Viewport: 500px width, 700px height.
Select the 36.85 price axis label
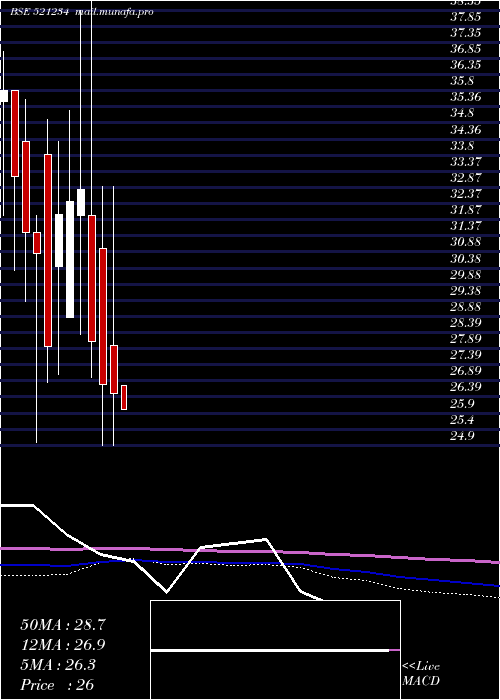point(466,49)
